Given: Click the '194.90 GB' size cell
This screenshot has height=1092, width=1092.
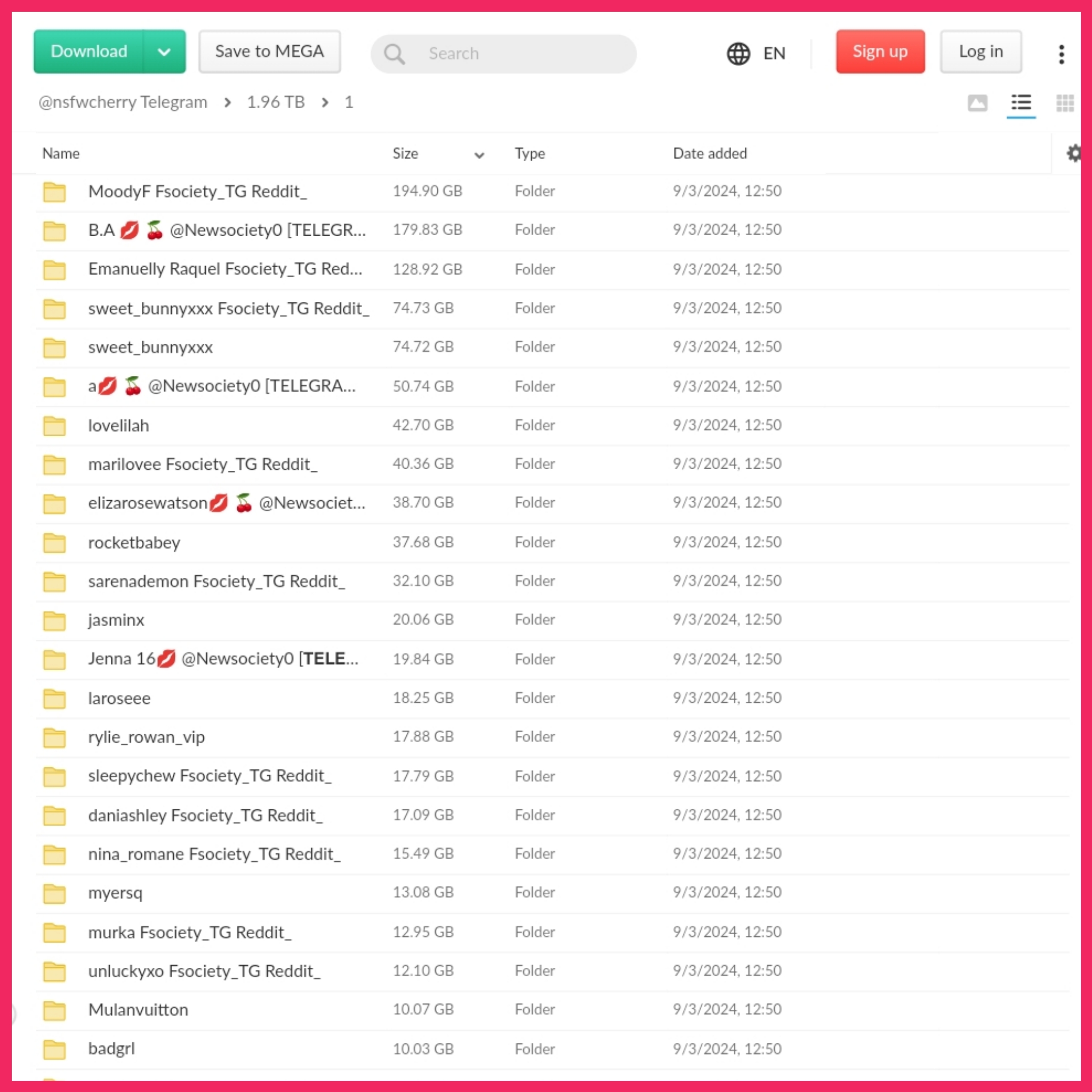Looking at the screenshot, I should (427, 191).
